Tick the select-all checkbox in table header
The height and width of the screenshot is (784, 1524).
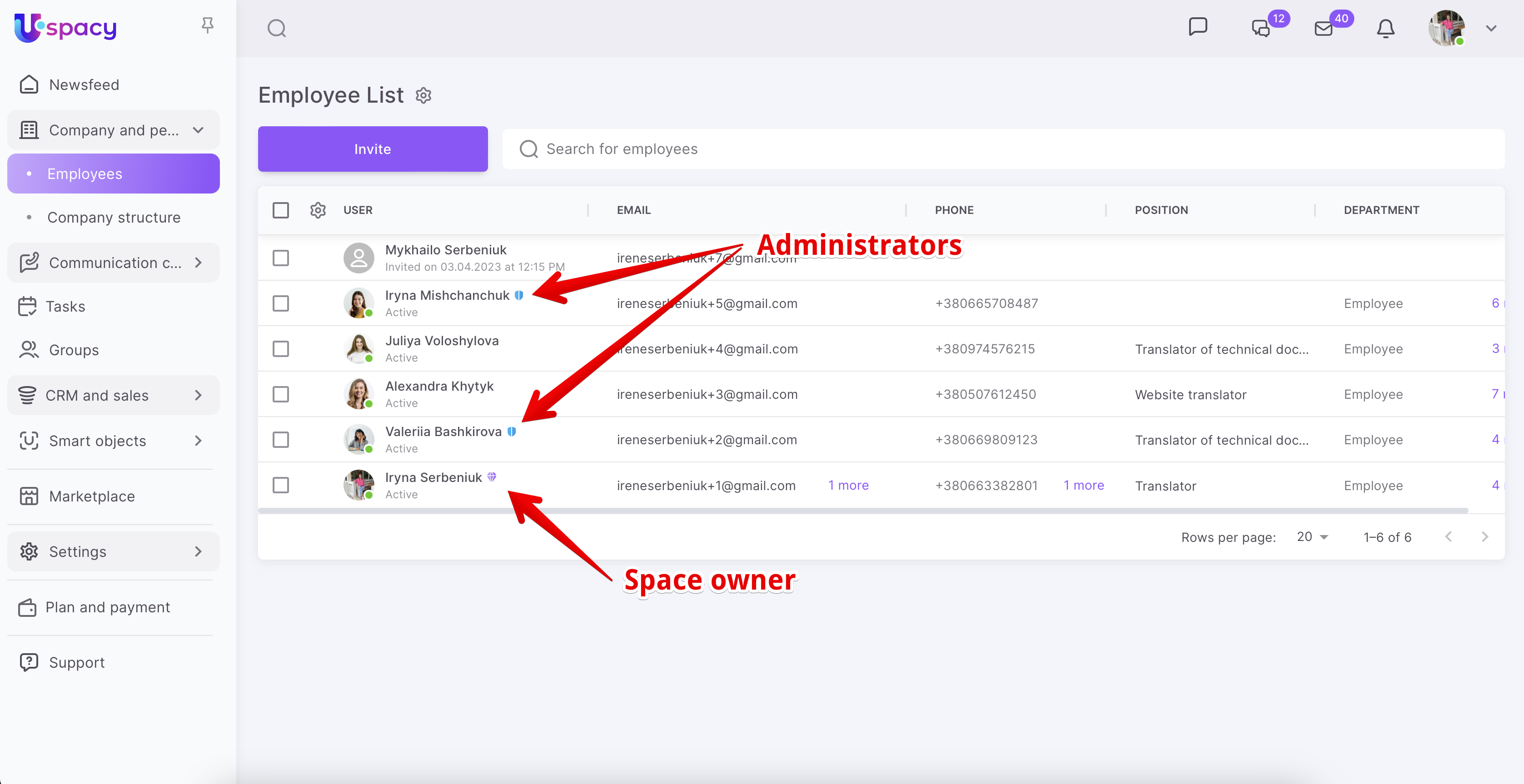[280, 210]
